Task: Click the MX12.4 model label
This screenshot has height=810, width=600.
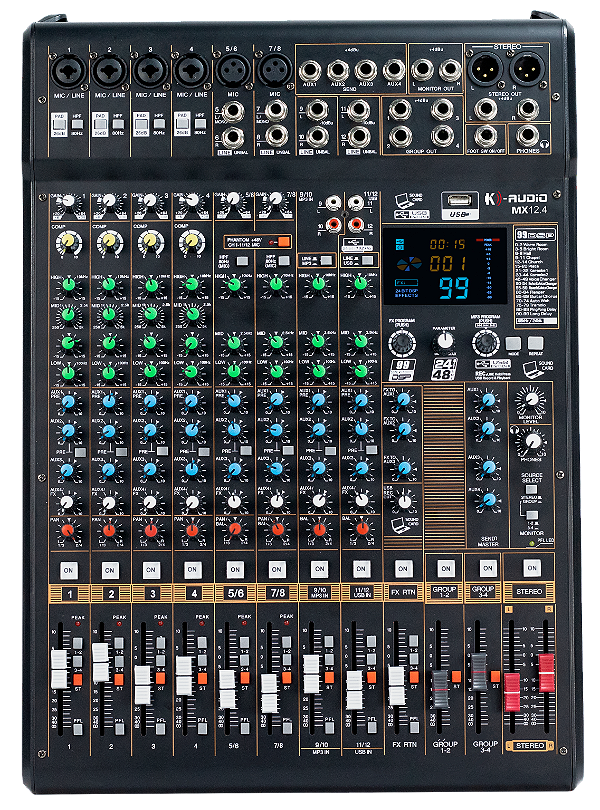Action: [x=529, y=210]
